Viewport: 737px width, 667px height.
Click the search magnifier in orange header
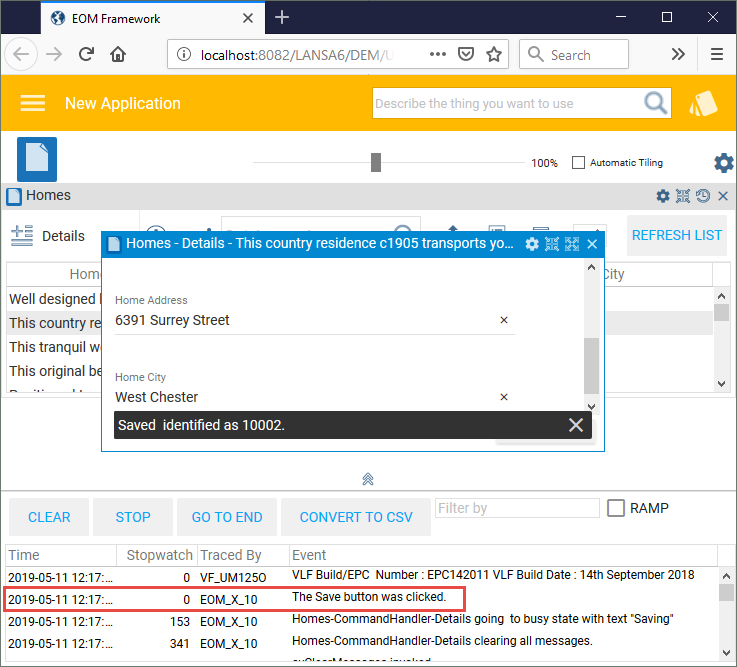655,103
